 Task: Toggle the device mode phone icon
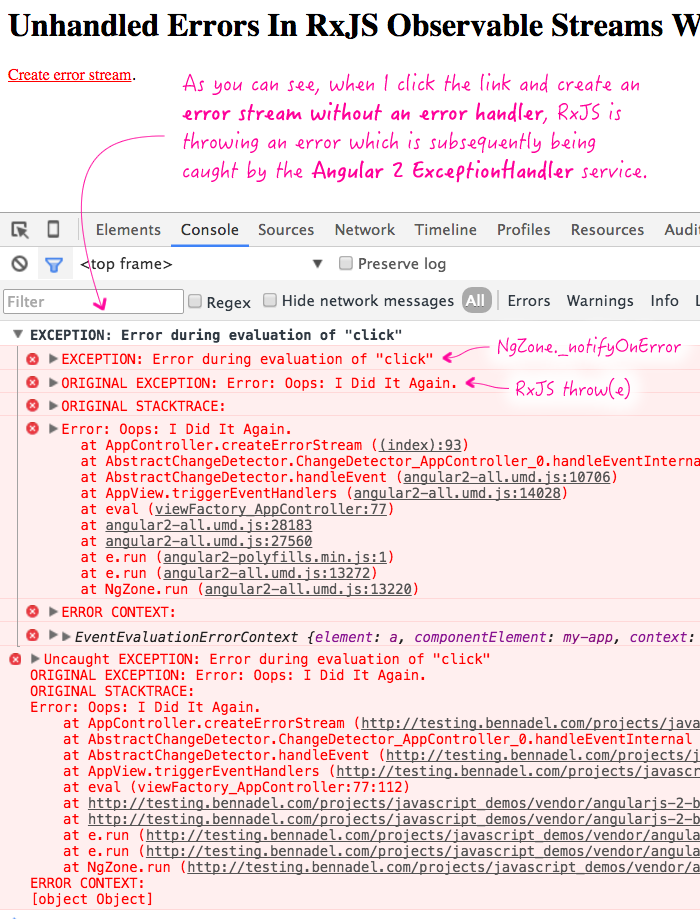click(53, 229)
